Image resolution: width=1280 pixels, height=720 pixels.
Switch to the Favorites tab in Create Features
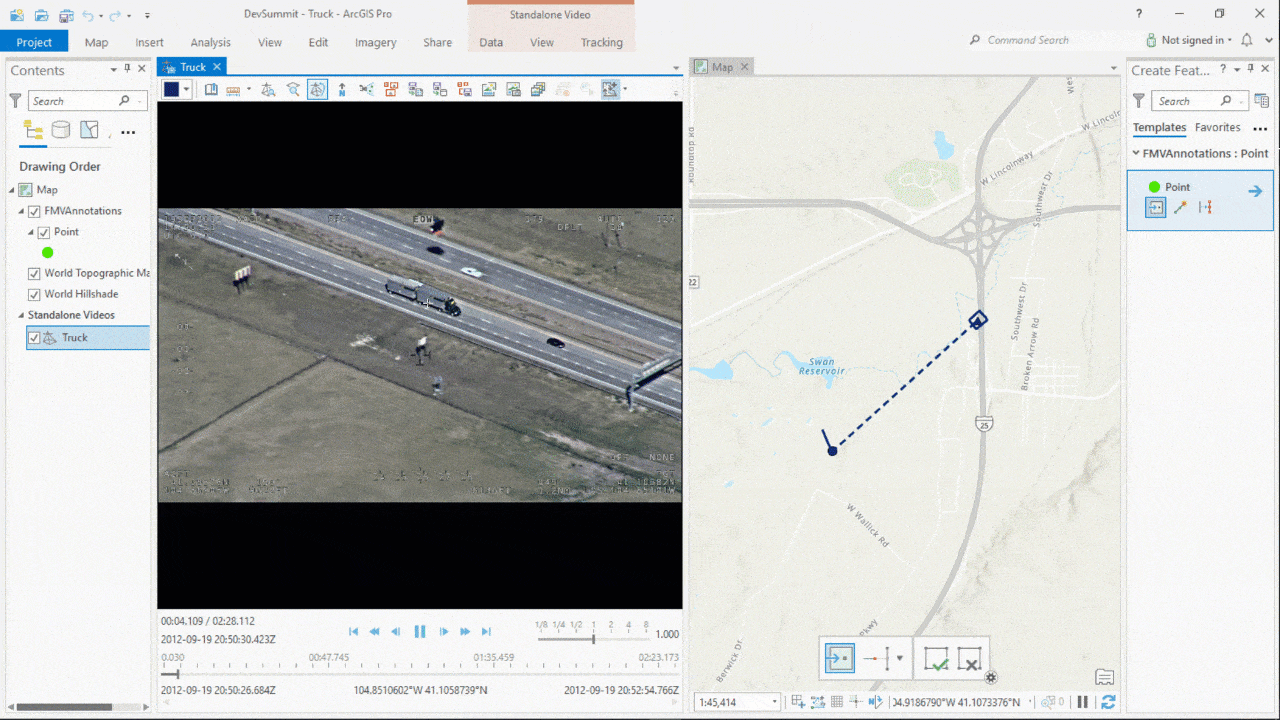(1217, 127)
